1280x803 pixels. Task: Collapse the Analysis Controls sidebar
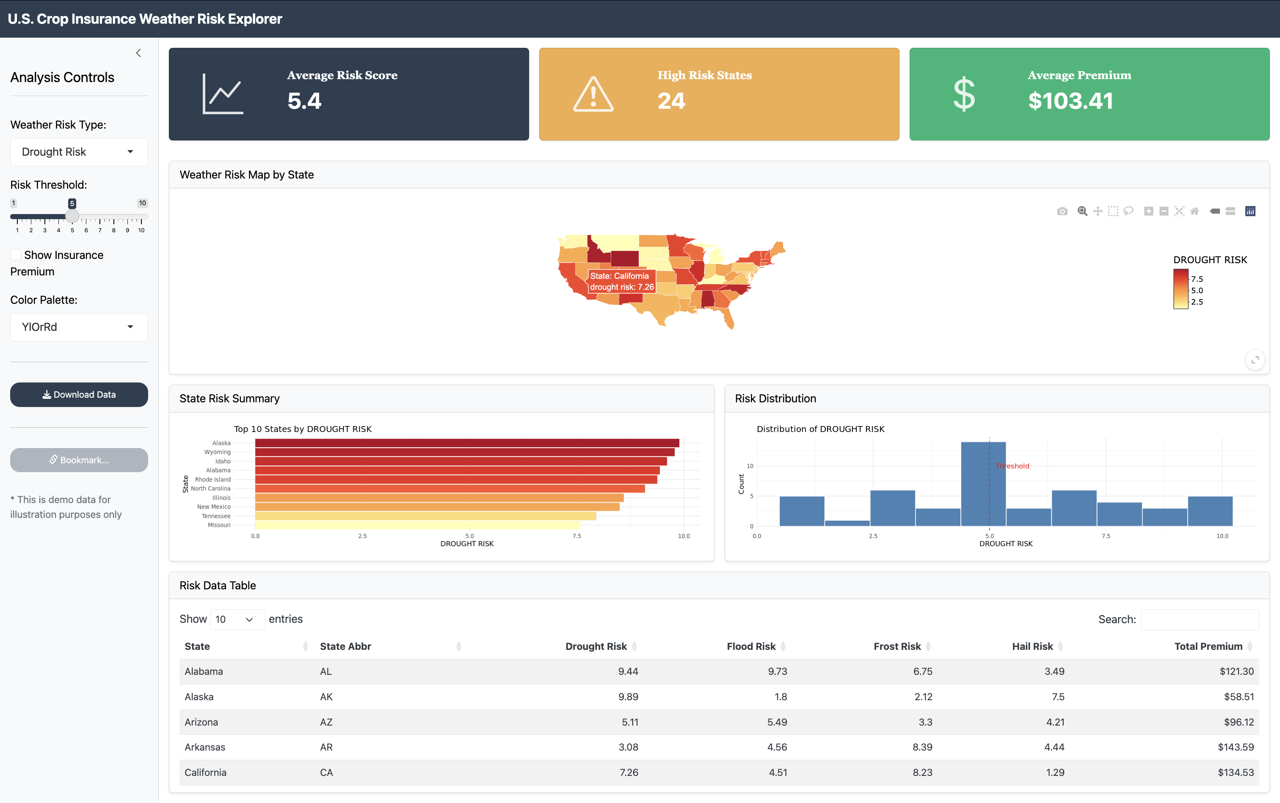click(138, 53)
